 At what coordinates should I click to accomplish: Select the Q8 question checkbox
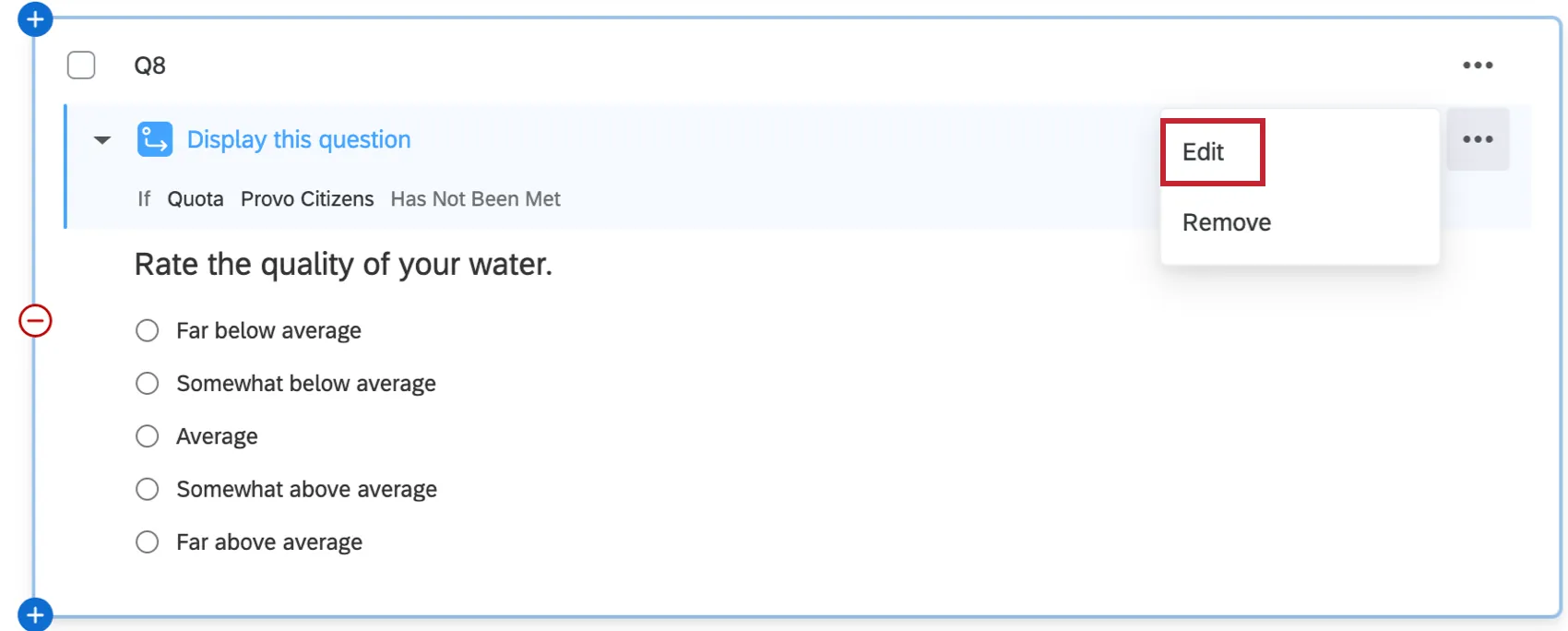point(81,65)
